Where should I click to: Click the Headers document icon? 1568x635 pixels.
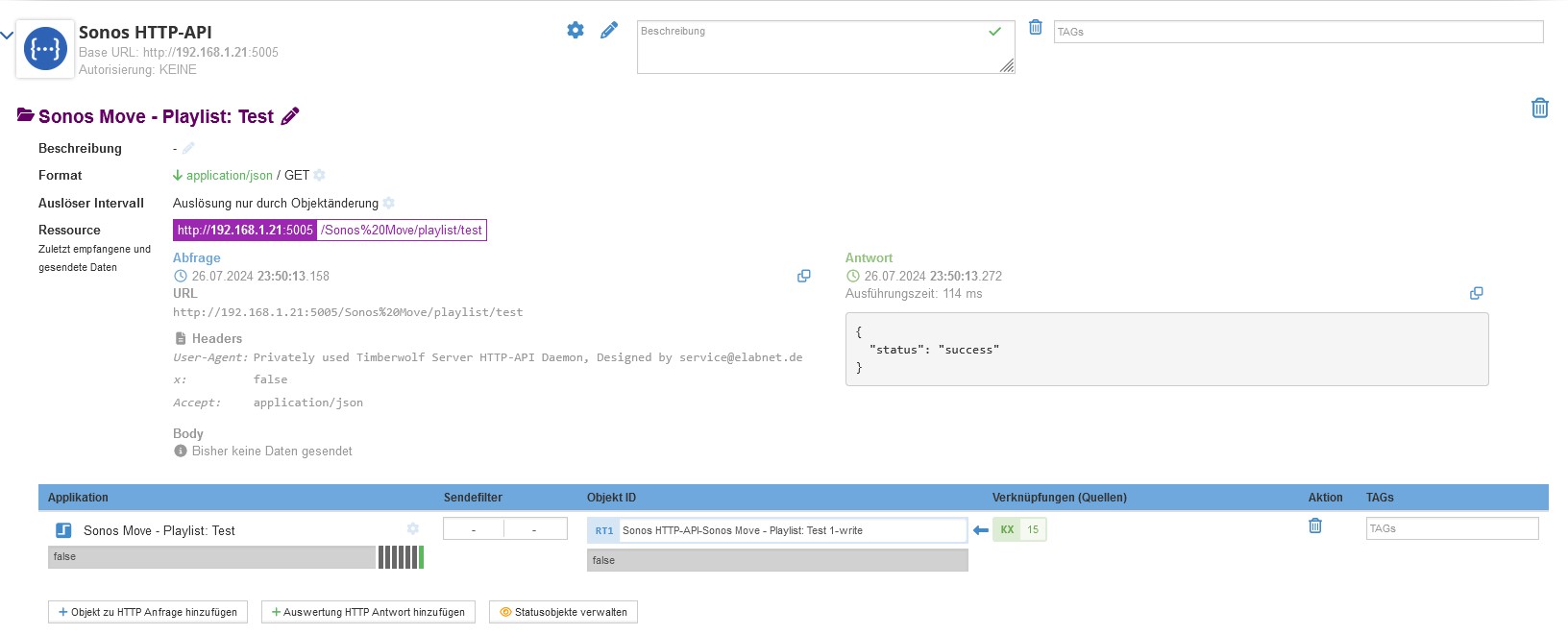click(181, 338)
